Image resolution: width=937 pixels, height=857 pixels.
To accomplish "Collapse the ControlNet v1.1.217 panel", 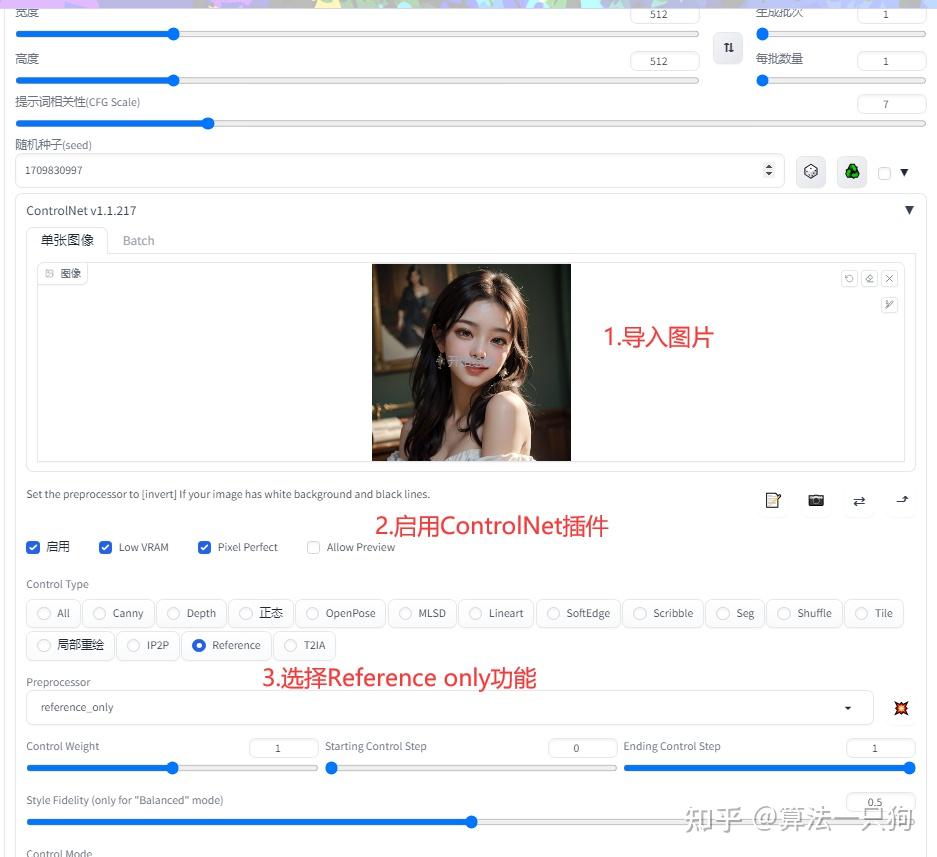I will tap(909, 210).
